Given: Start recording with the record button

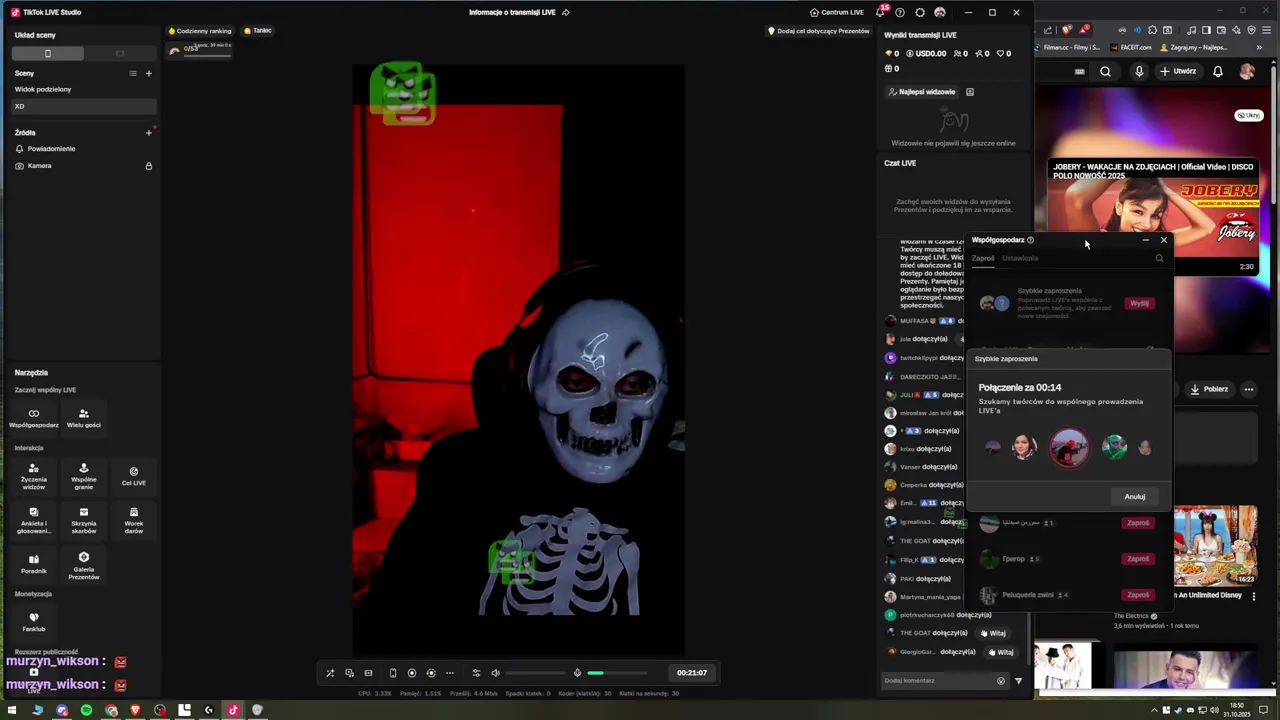Looking at the screenshot, I should (412, 673).
